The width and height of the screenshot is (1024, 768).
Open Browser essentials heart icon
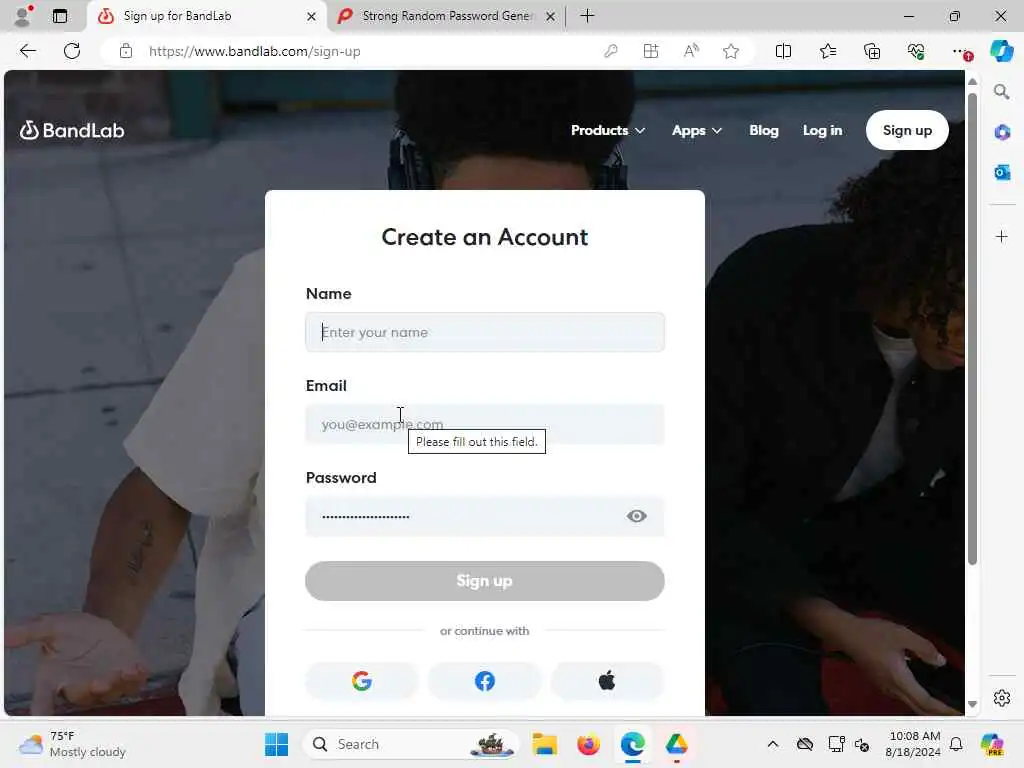[x=916, y=51]
